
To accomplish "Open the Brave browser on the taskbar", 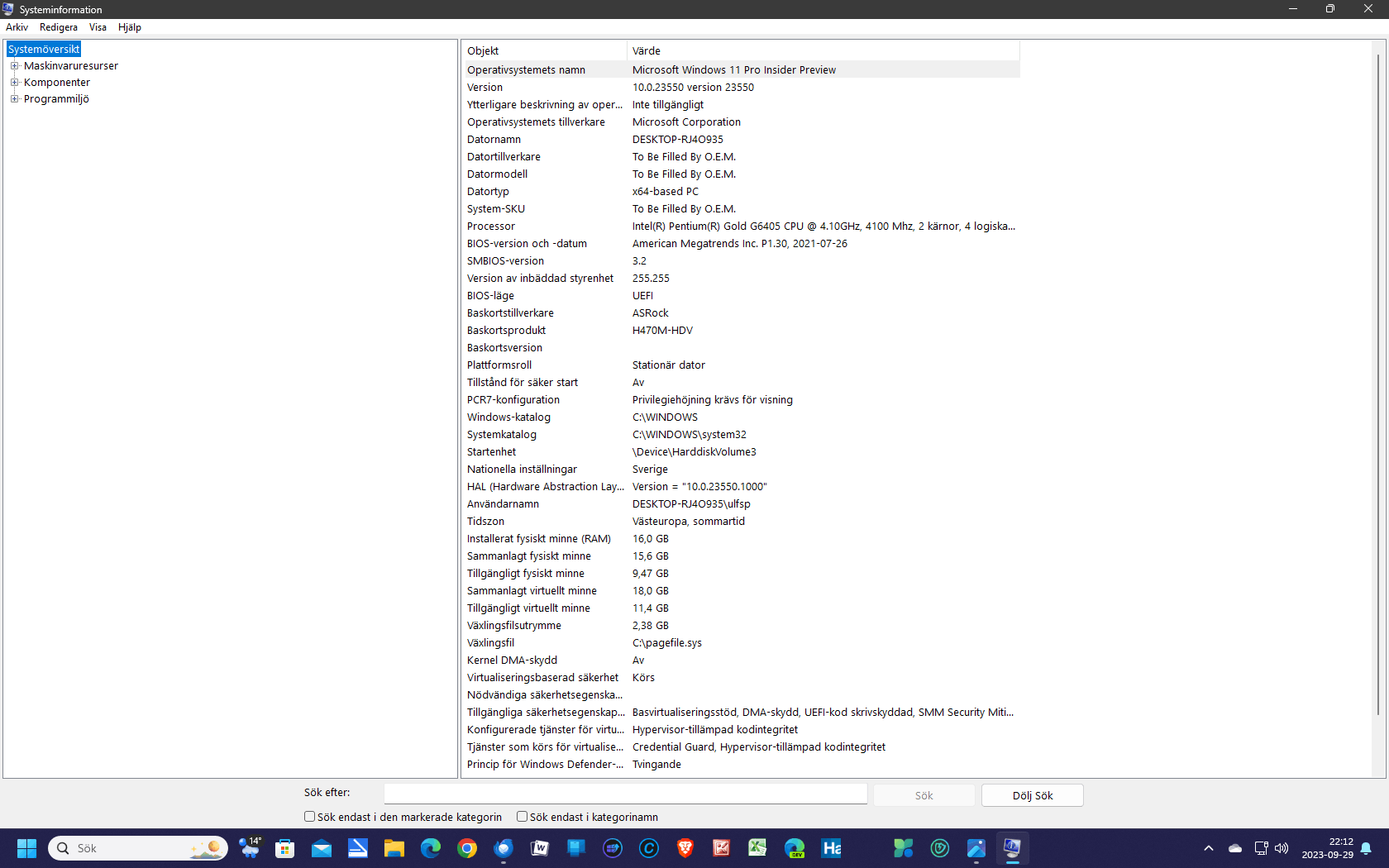I will coord(685,848).
